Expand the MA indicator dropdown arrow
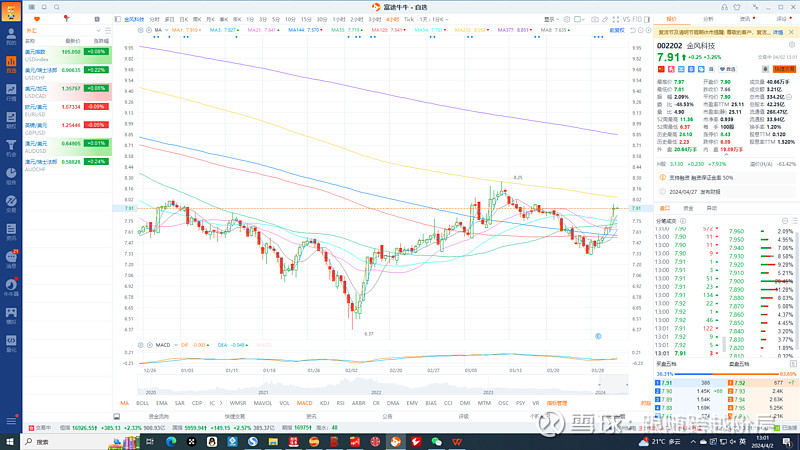800x450 pixels. click(166, 30)
